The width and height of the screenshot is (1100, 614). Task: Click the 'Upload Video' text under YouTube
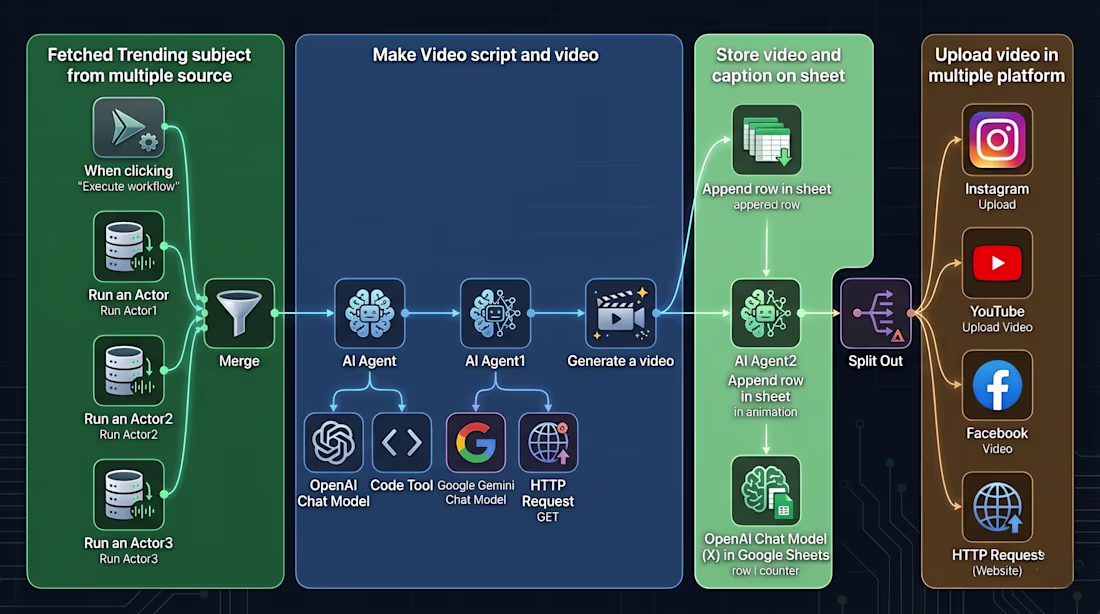pyautogui.click(x=997, y=328)
